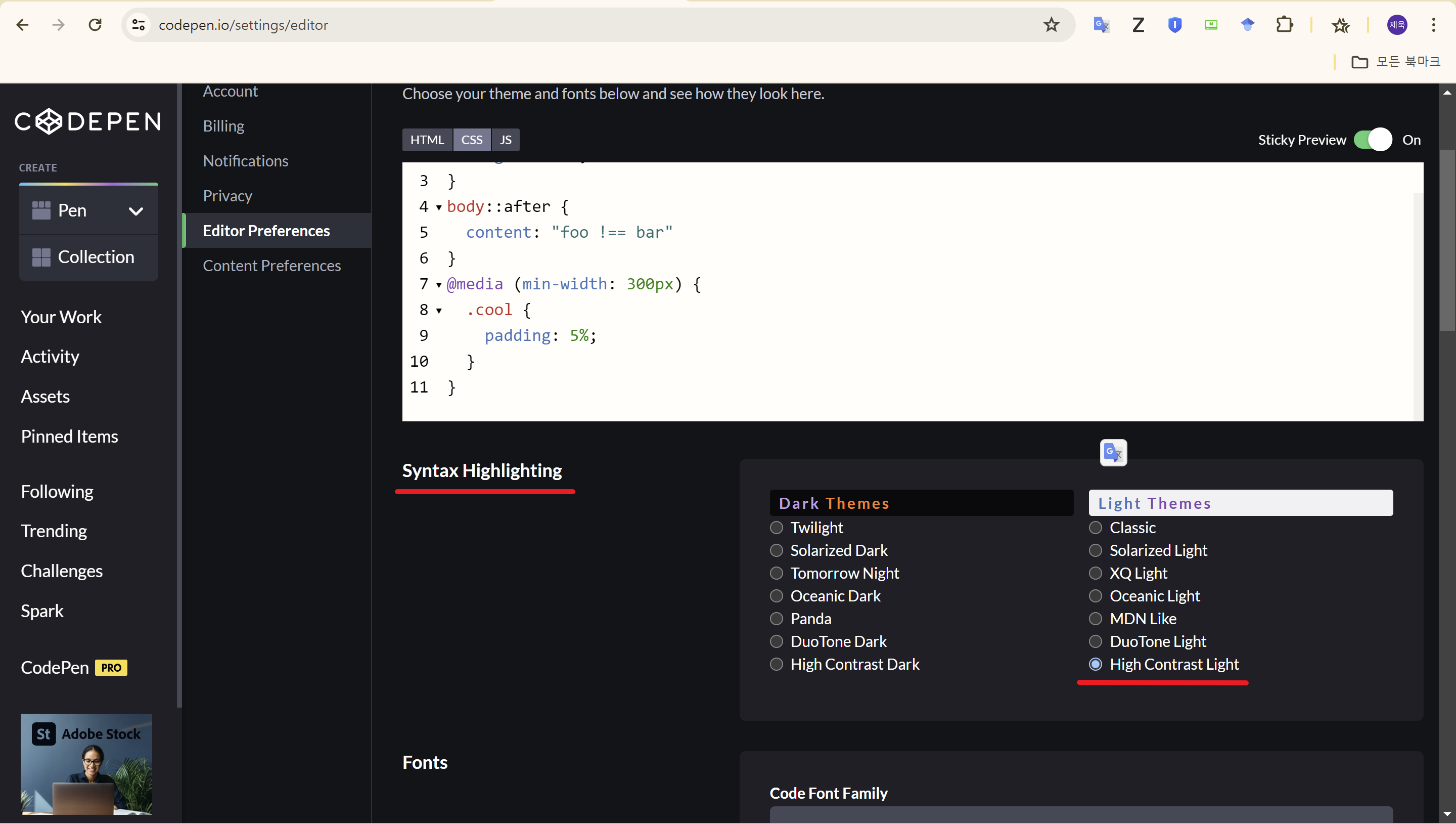Collapse the @media code block on line 7
Screen dimensions: 1456x824
coord(439,285)
